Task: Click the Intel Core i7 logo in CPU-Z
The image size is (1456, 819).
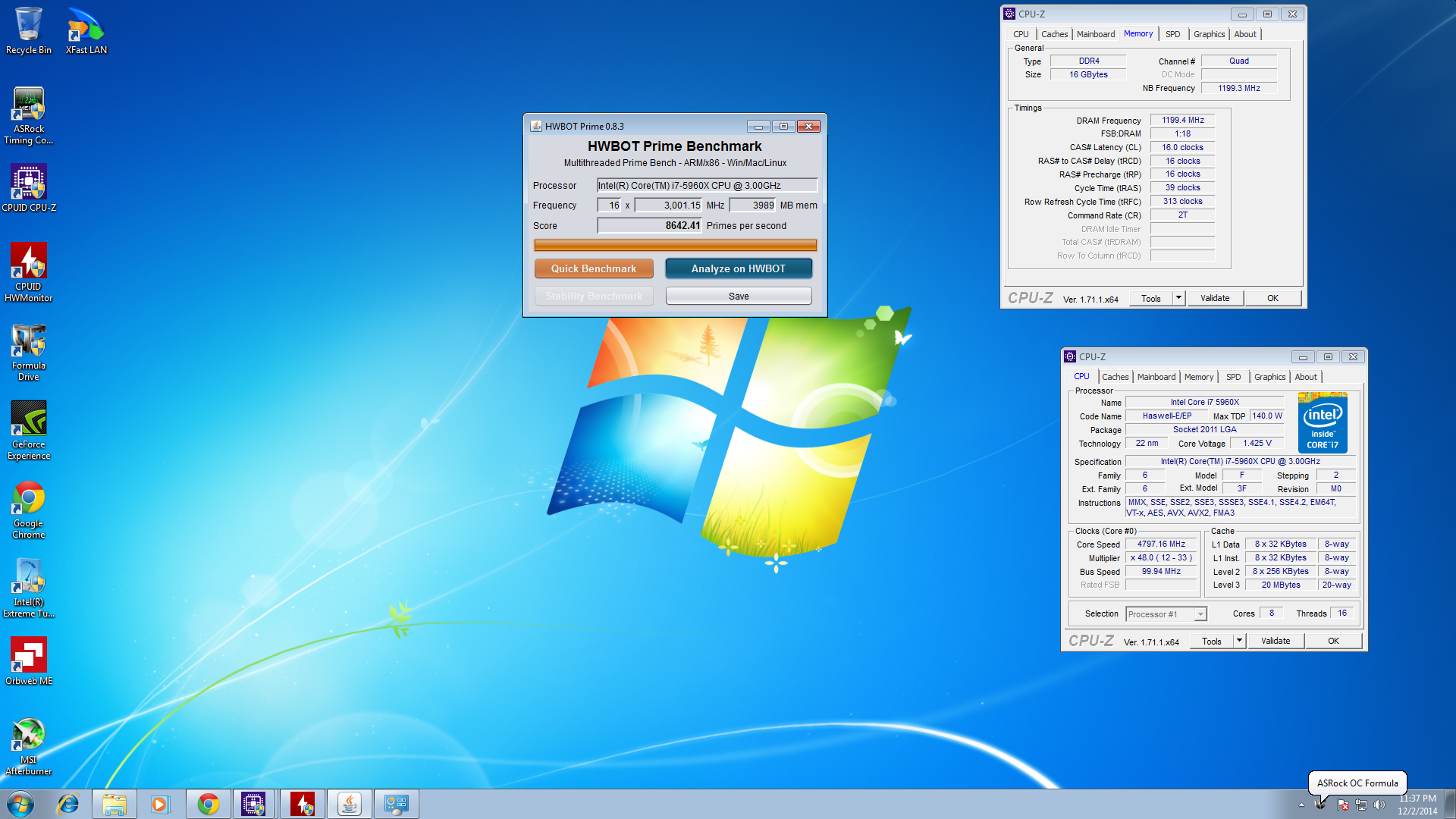Action: tap(1322, 422)
